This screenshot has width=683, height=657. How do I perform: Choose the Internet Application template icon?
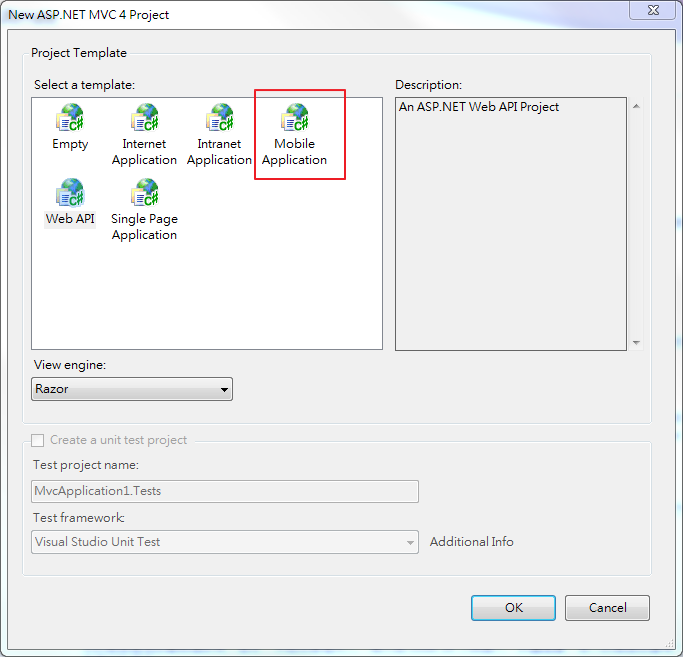[x=144, y=118]
